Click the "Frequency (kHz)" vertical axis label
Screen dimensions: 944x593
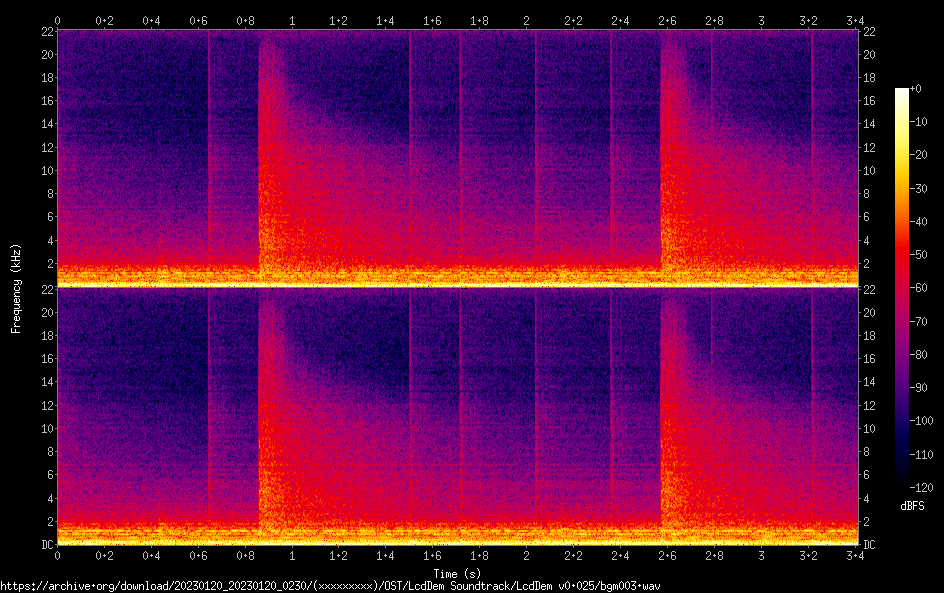[x=15, y=288]
